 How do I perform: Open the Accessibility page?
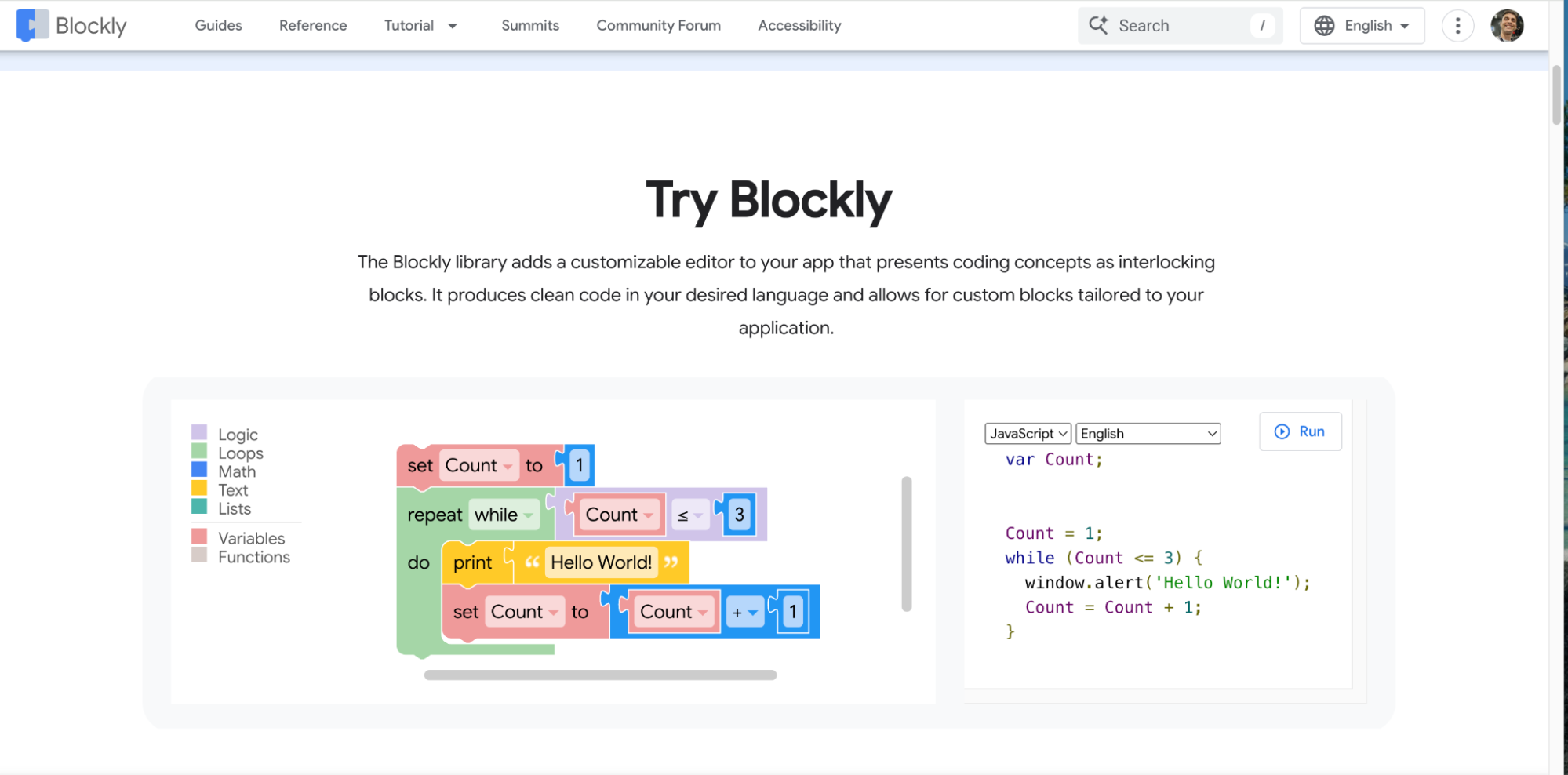799,25
